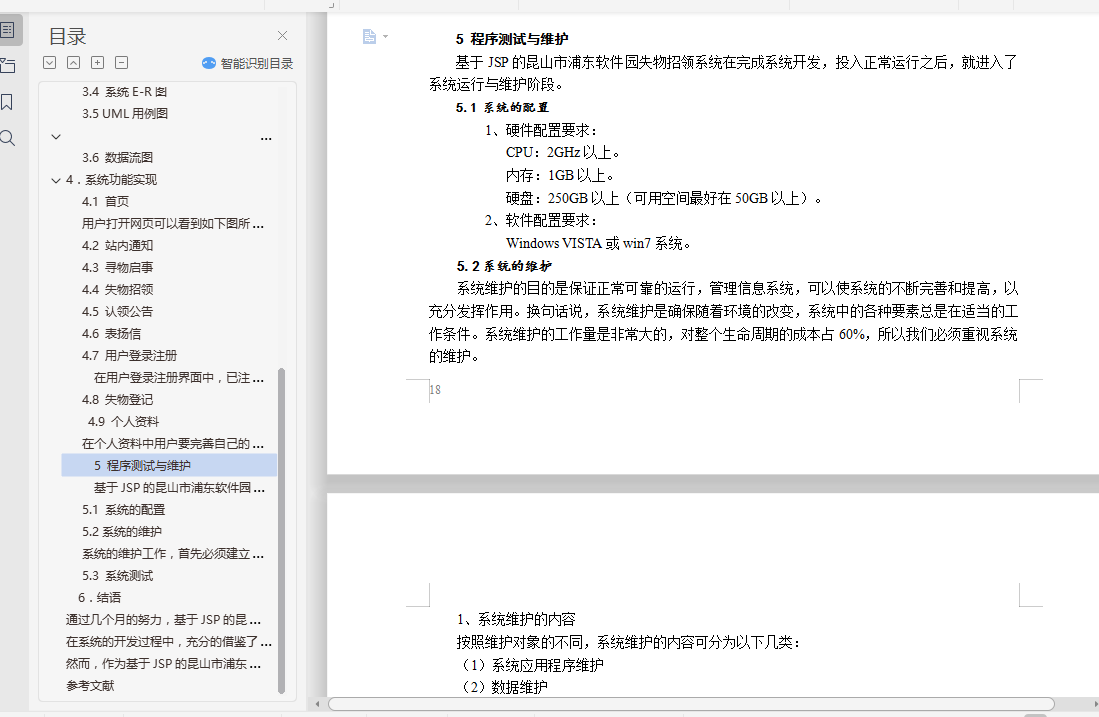Open 4.6 表扬信 section
The height and width of the screenshot is (717, 1099).
[x=111, y=334]
